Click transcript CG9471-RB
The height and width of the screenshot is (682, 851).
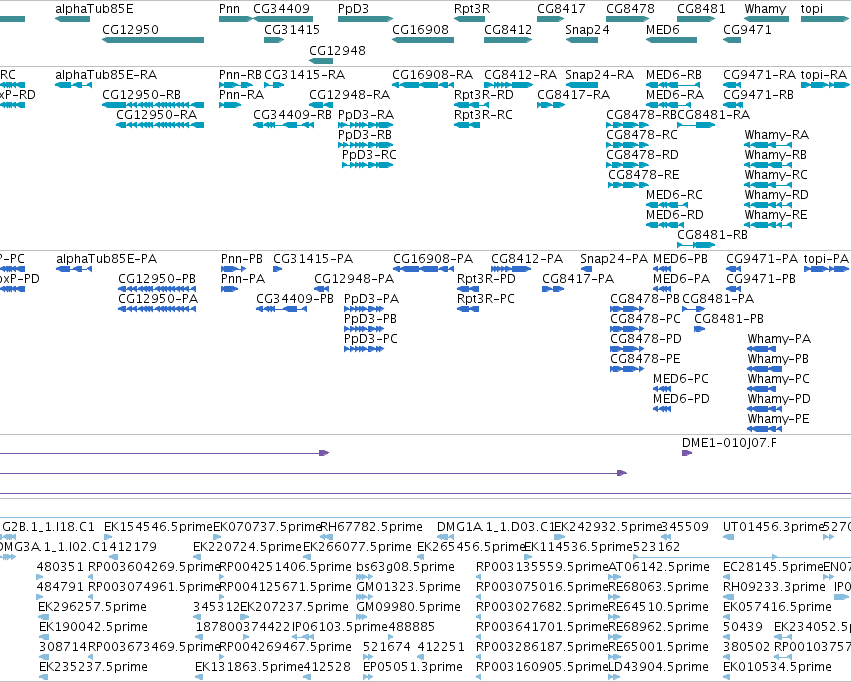coord(758,95)
